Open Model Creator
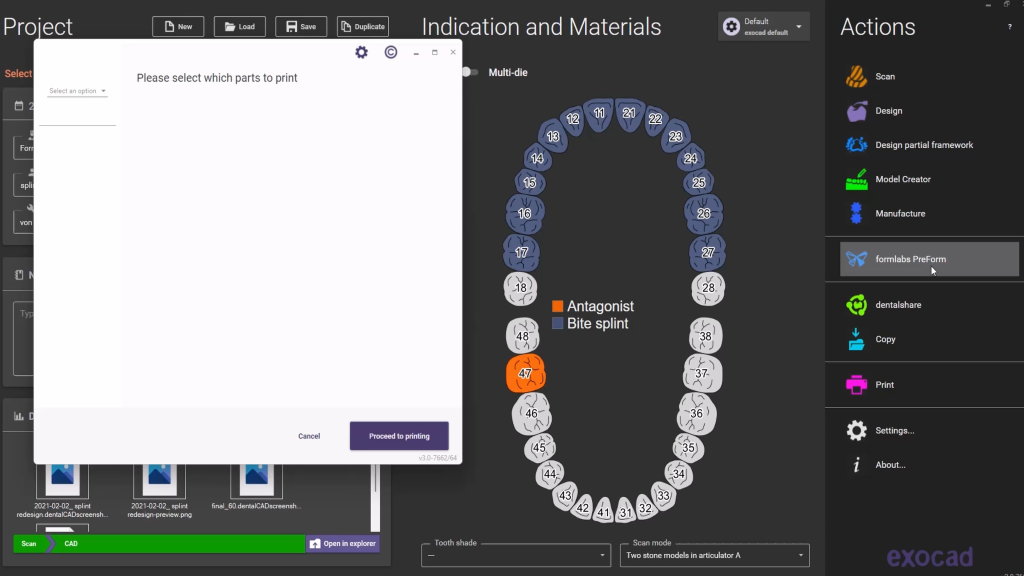 pyautogui.click(x=857, y=180)
